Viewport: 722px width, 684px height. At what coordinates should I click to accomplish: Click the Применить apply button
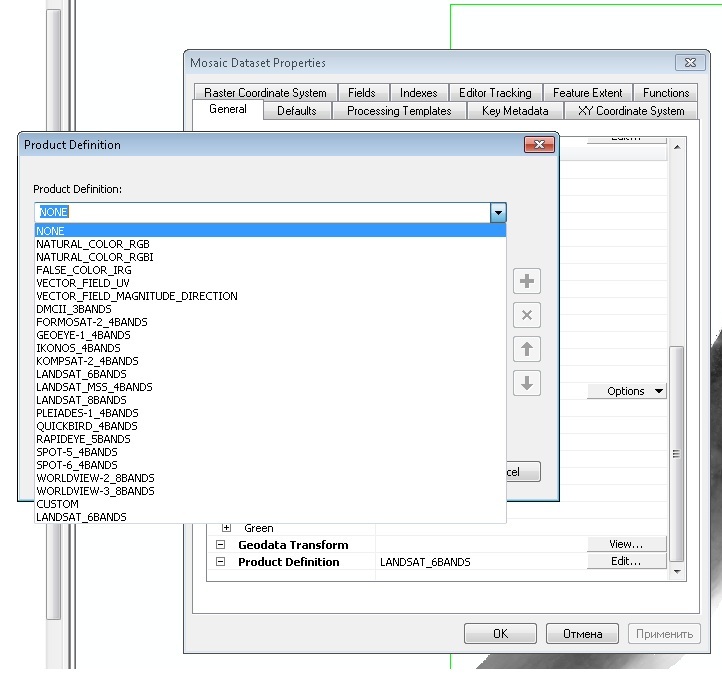tap(664, 634)
